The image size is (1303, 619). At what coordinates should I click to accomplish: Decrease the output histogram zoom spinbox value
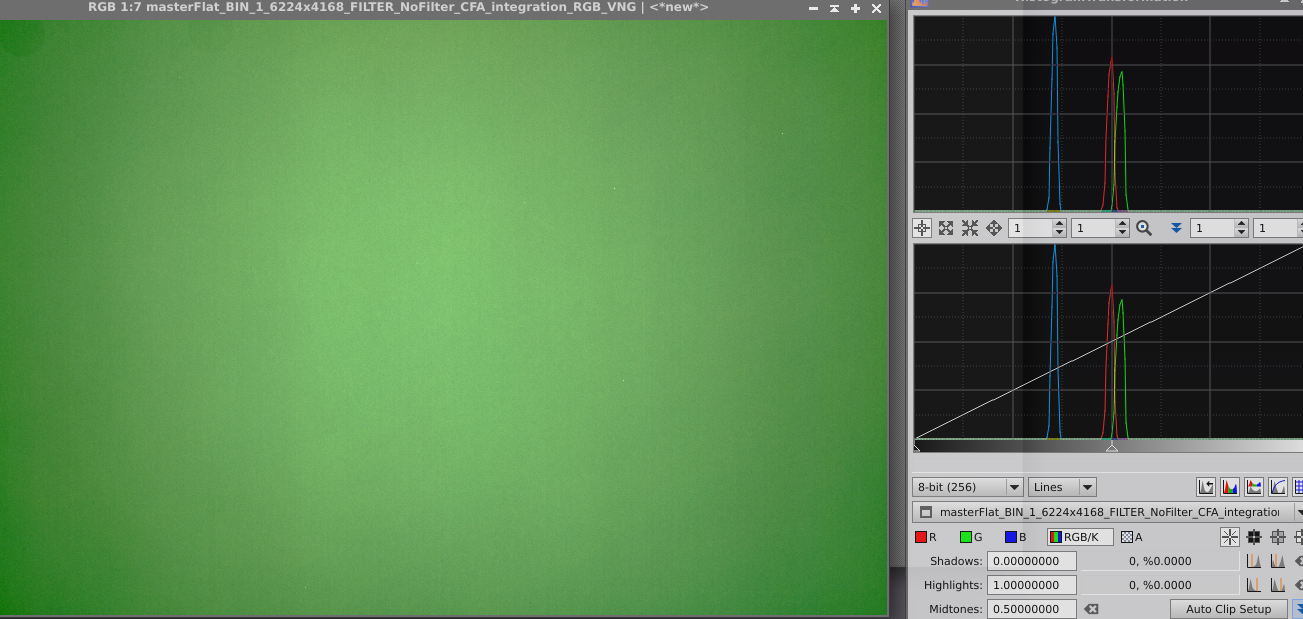(1242, 233)
